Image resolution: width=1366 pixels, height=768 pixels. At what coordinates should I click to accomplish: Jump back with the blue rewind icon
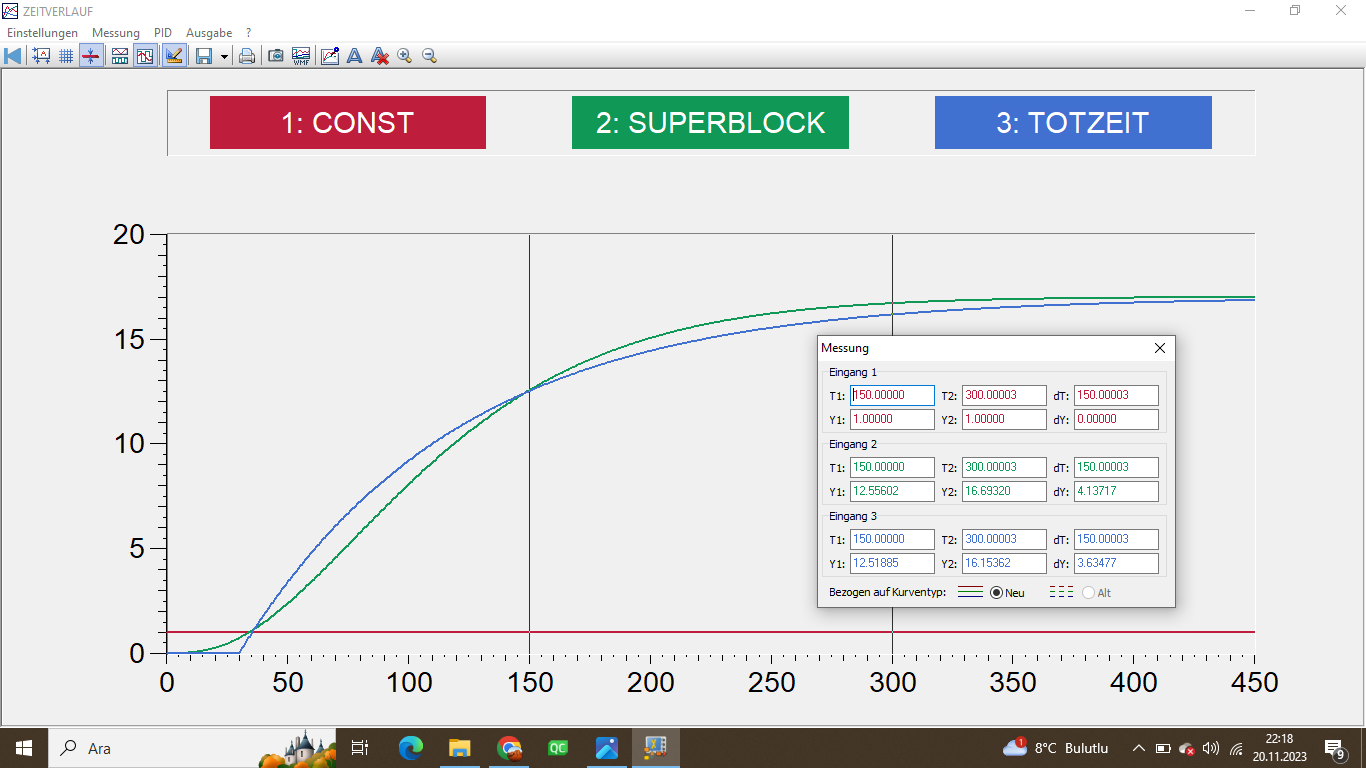click(x=11, y=56)
